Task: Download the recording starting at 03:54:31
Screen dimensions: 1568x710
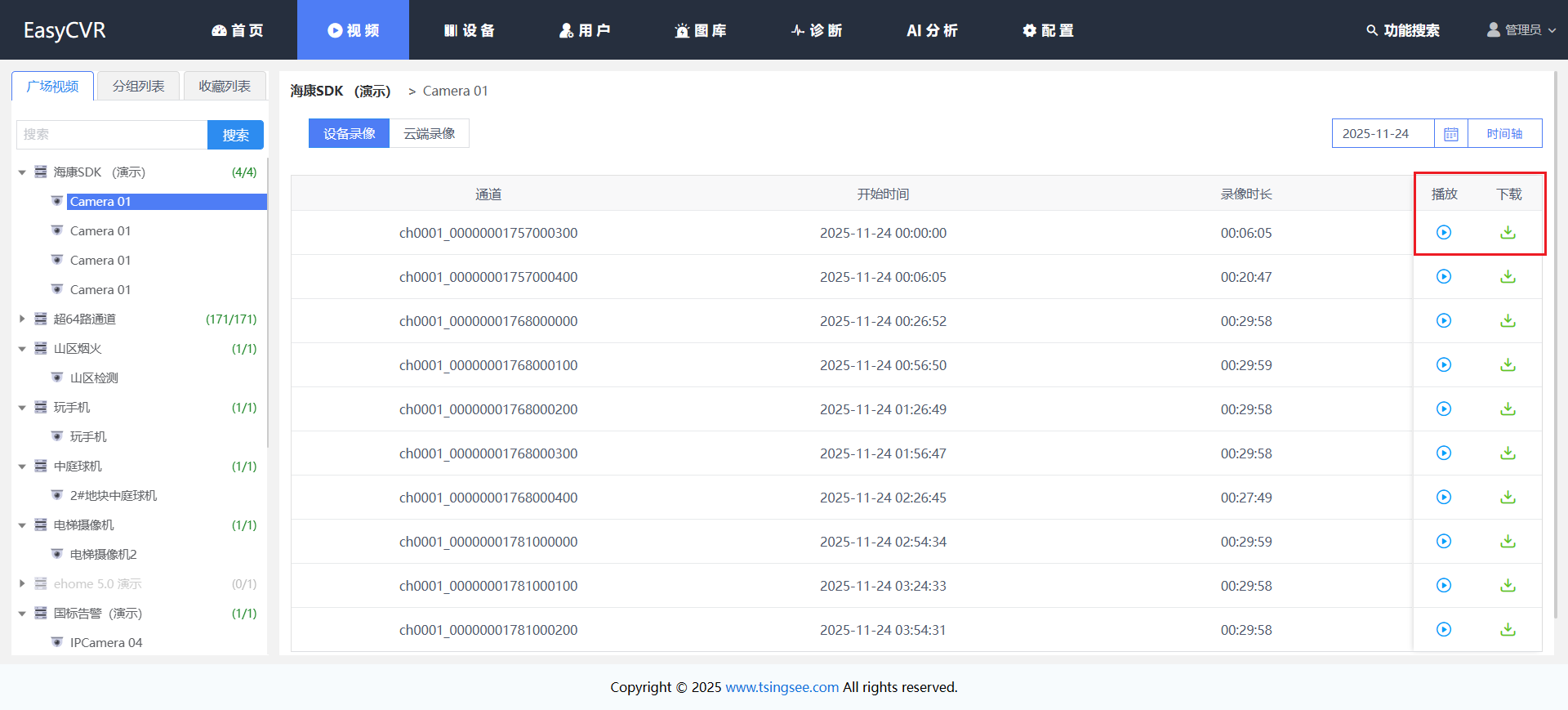Action: click(x=1508, y=630)
